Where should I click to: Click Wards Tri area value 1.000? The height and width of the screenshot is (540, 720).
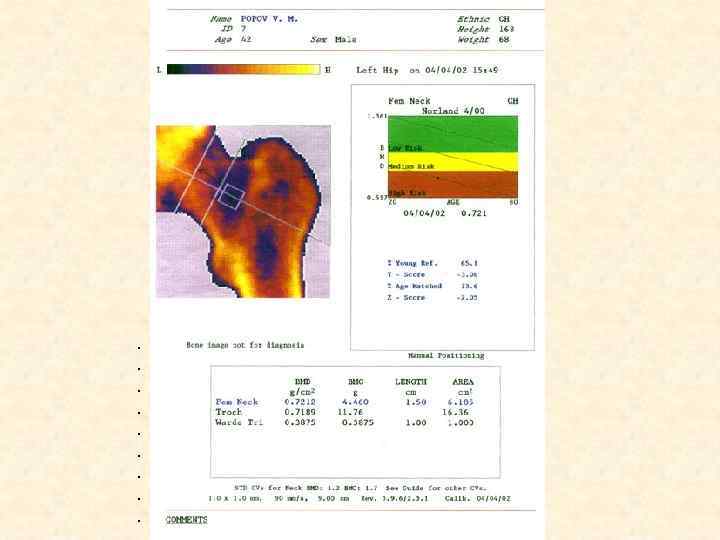coord(461,422)
